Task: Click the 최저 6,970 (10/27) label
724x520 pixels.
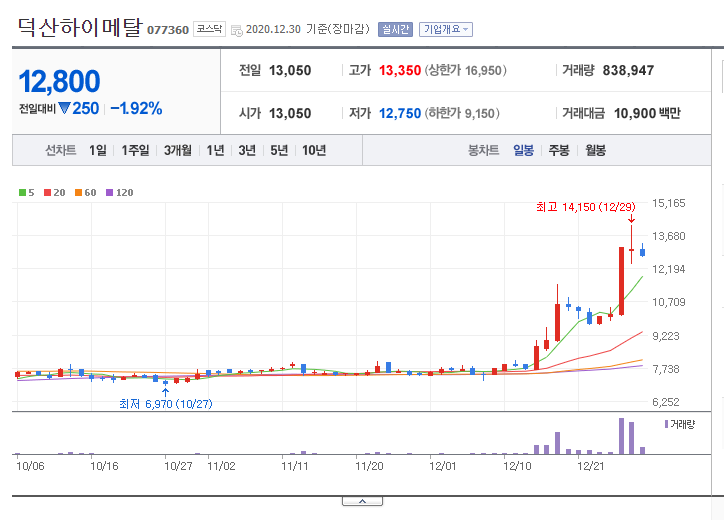Action: [166, 404]
